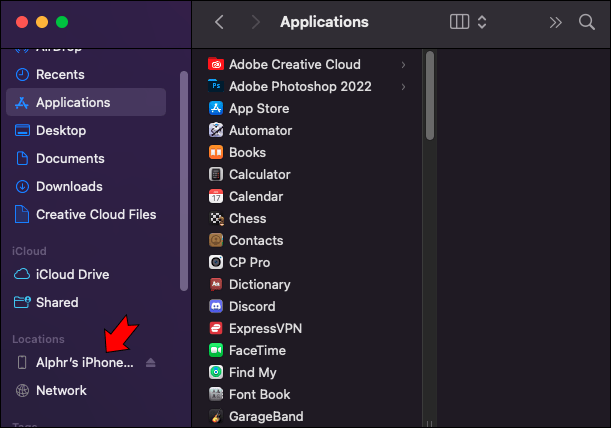Select Downloads in the sidebar
This screenshot has width=611, height=428.
pos(69,186)
